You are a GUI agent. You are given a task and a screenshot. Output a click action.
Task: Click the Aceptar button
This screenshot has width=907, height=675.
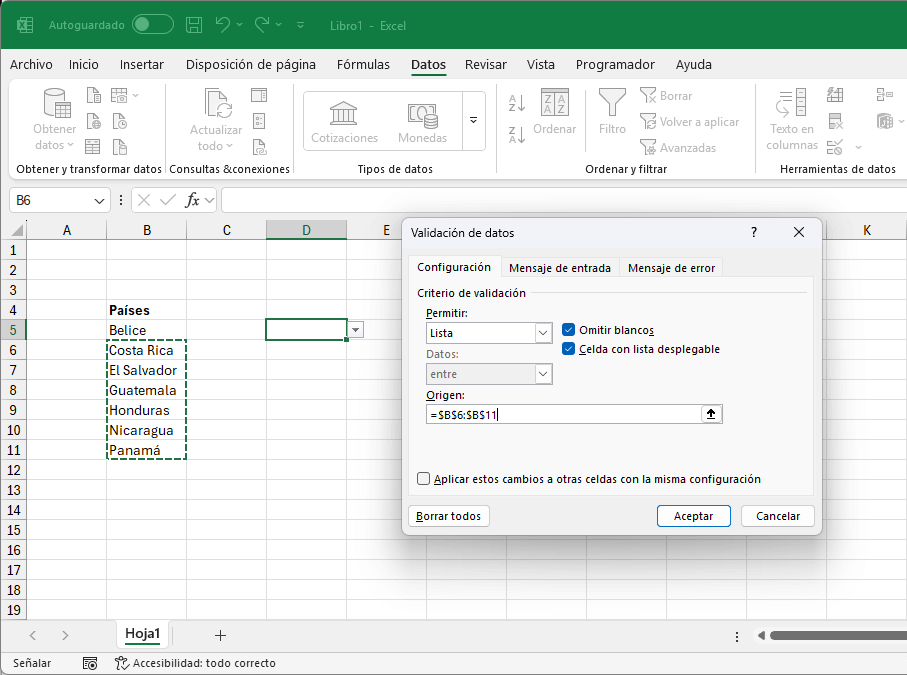694,516
